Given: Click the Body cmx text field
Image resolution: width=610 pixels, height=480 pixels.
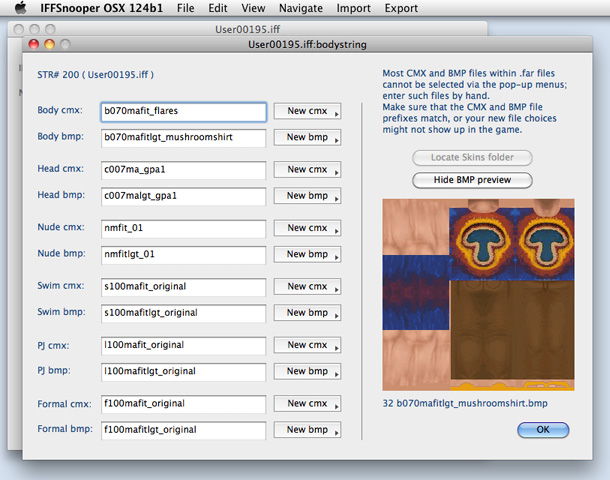Looking at the screenshot, I should click(x=183, y=112).
